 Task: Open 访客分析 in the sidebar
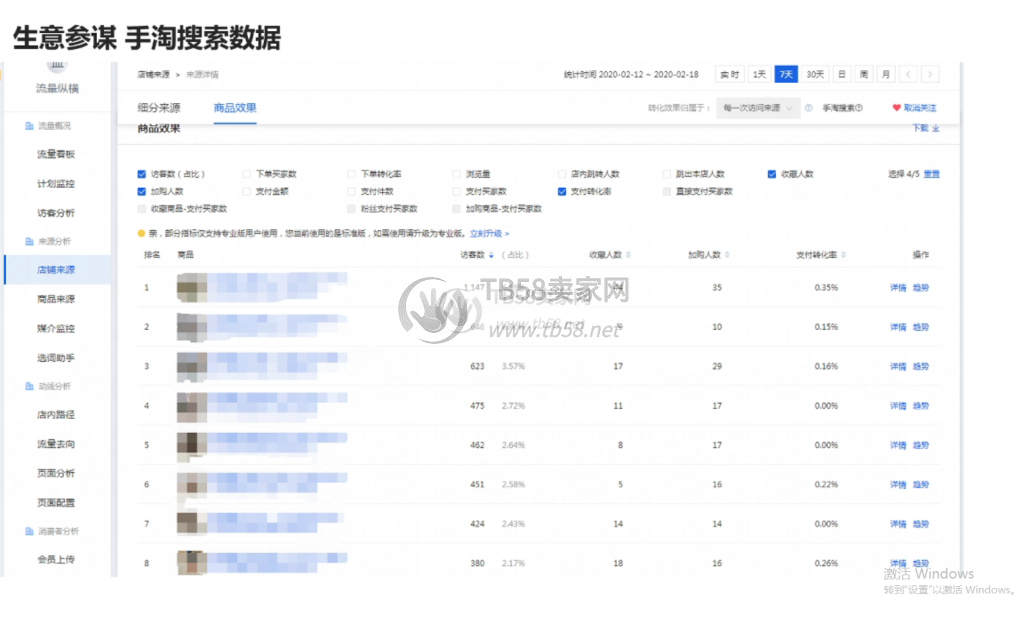[x=56, y=213]
